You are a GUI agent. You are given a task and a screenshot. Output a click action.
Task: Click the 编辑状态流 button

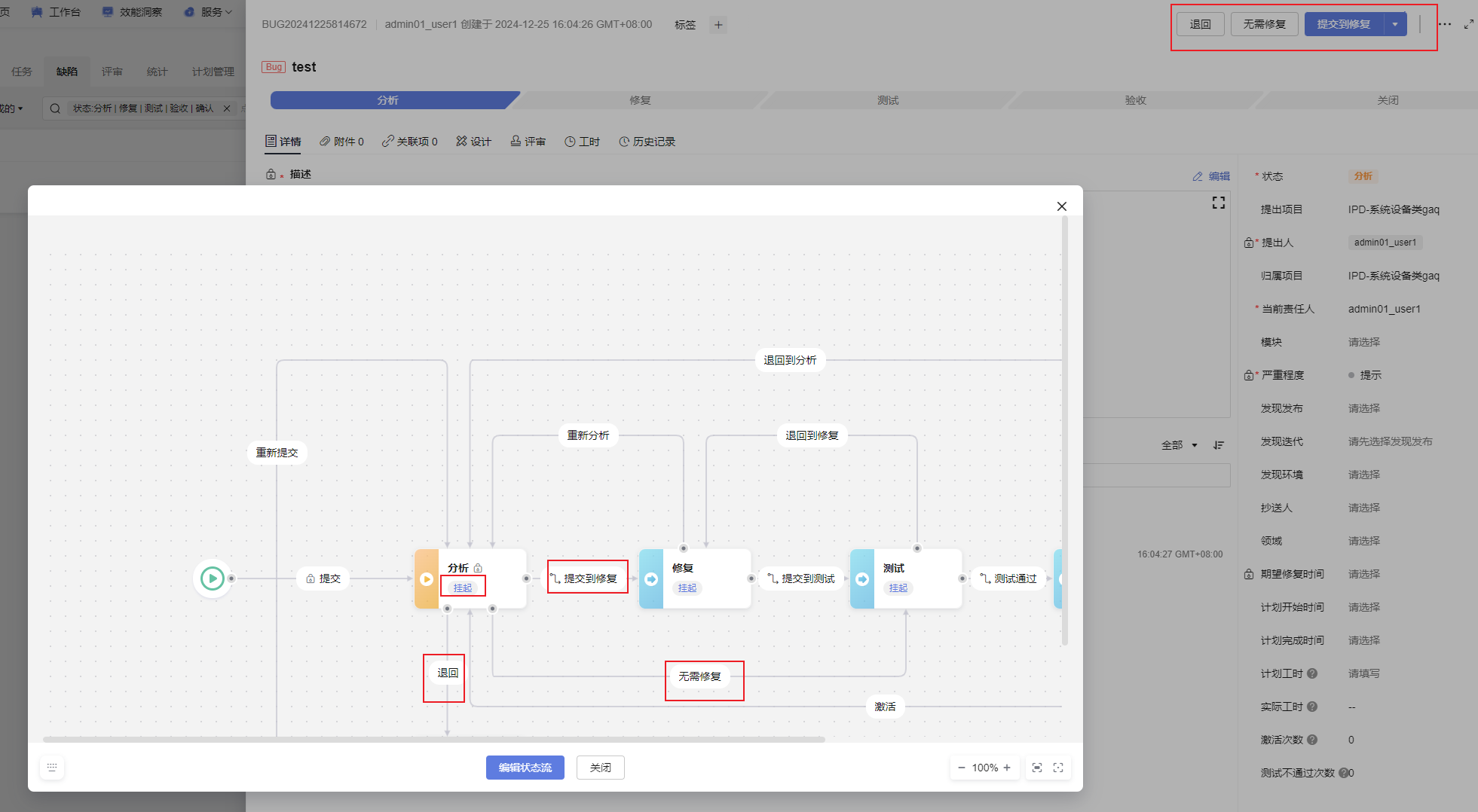[525, 768]
